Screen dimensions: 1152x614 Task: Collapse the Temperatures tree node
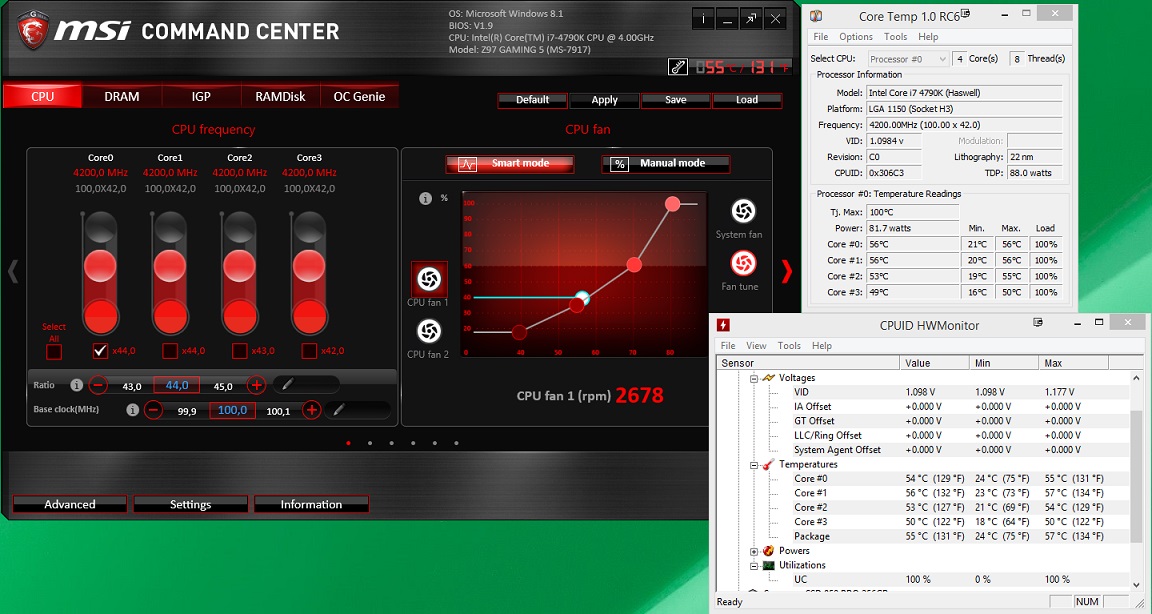[x=754, y=465]
